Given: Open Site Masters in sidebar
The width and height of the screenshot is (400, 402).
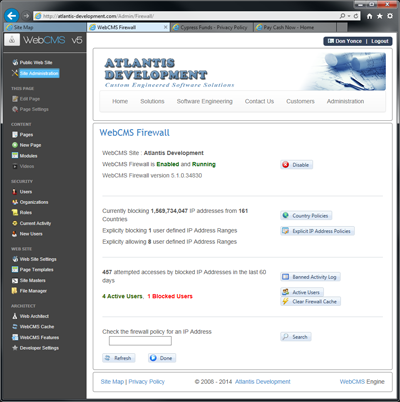Looking at the screenshot, I should 29,280.
